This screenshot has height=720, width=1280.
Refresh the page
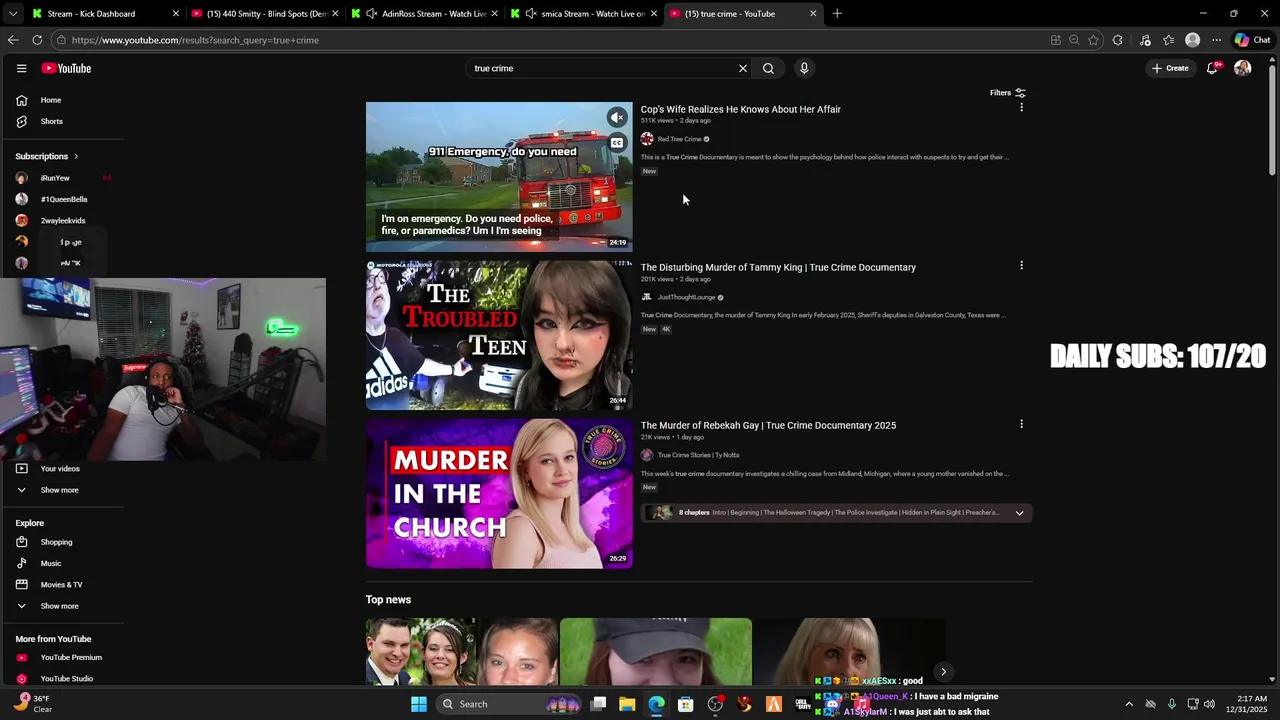click(x=37, y=40)
